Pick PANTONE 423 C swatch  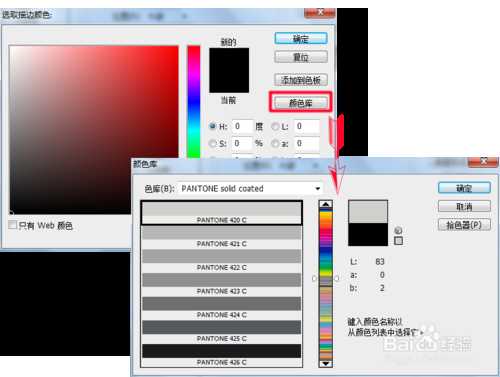222,284
